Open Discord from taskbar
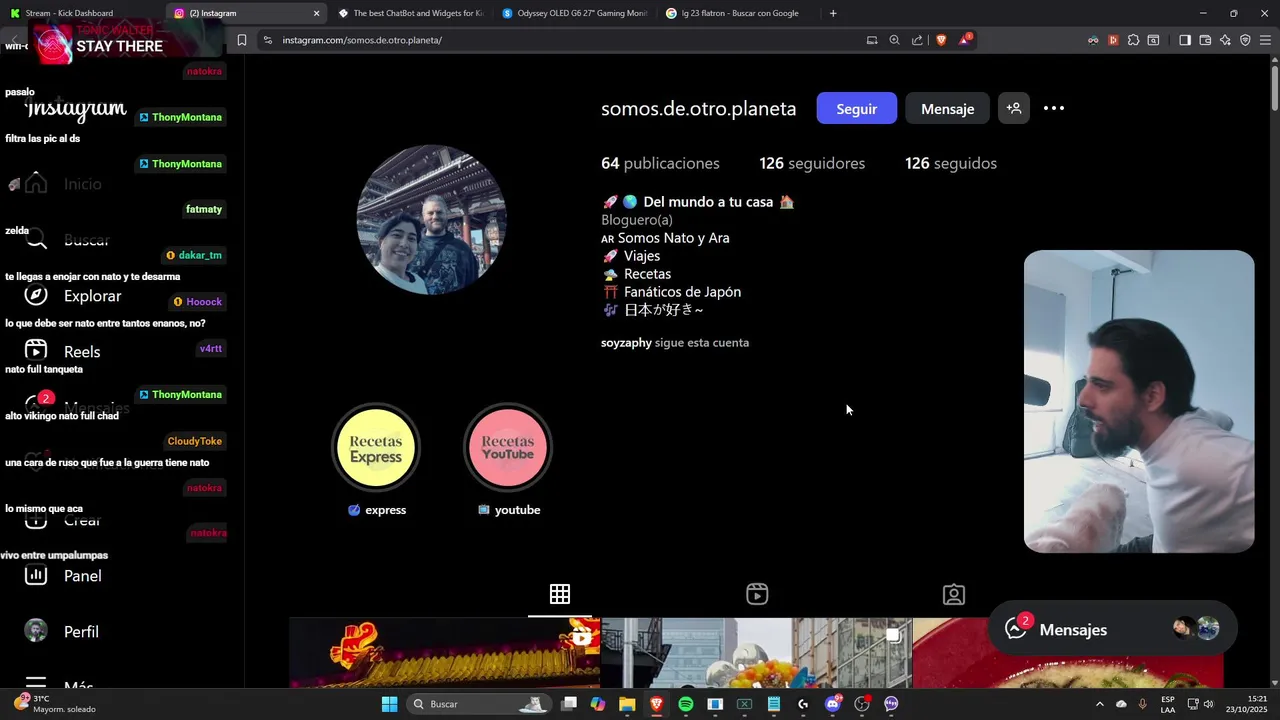Screen dimensions: 1280x720 (x=833, y=704)
